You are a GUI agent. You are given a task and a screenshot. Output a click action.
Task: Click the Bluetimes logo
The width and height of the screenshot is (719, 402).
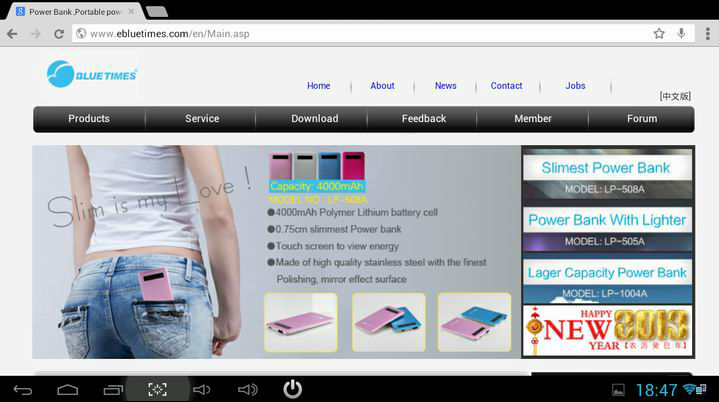tap(92, 74)
